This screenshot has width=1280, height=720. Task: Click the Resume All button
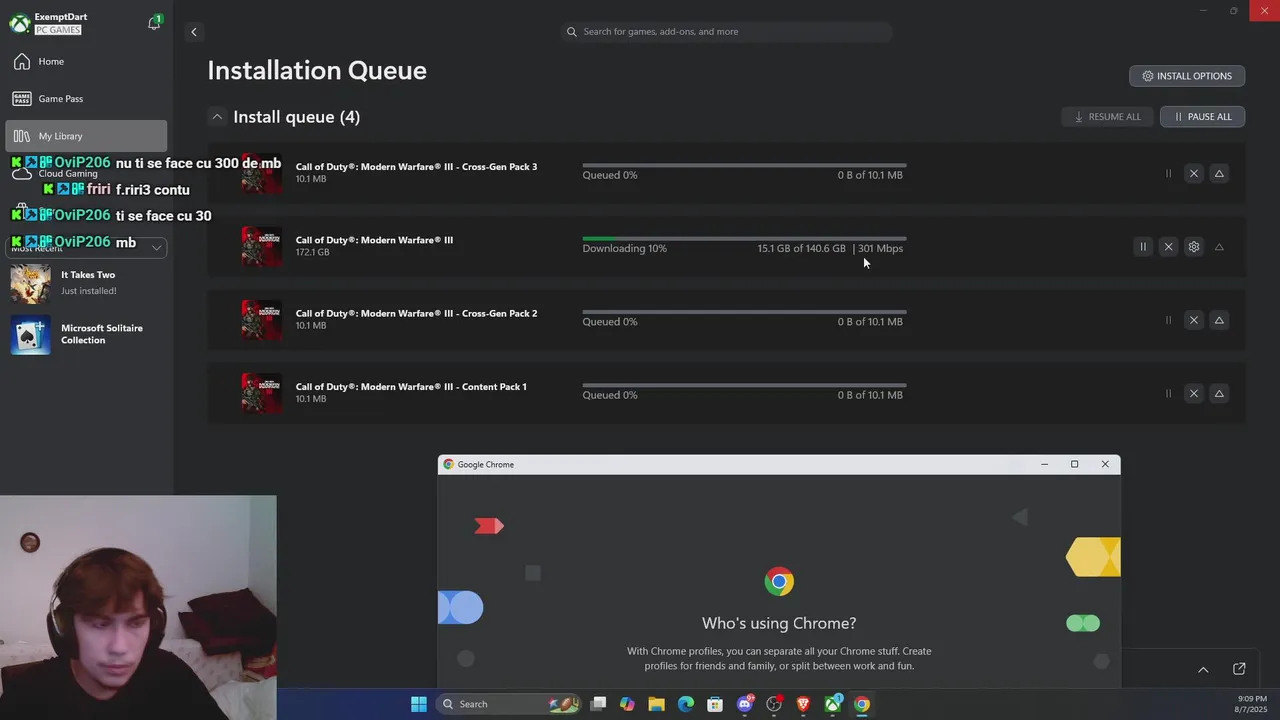[x=1107, y=117]
